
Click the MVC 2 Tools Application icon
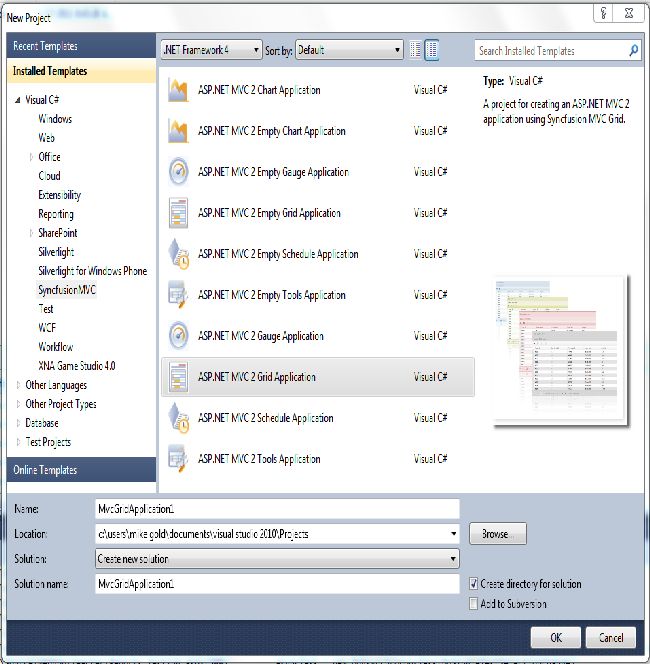pyautogui.click(x=178, y=459)
